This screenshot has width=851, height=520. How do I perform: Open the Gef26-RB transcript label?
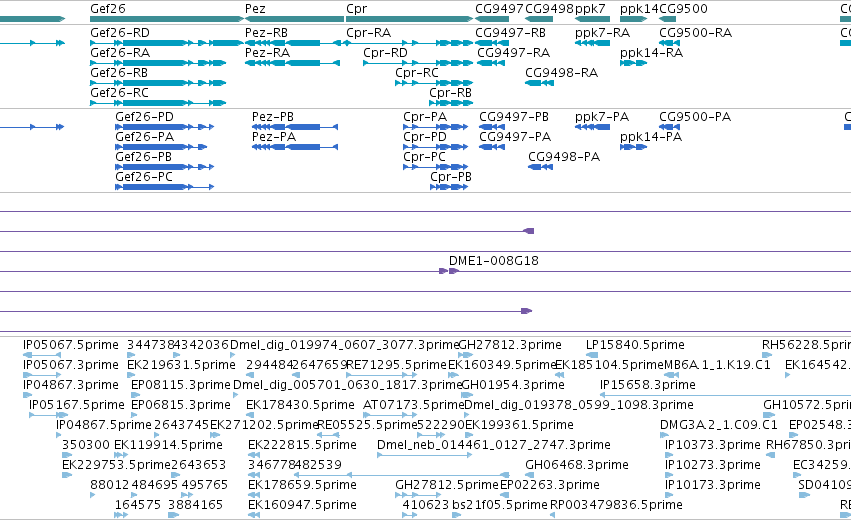pyautogui.click(x=119, y=73)
